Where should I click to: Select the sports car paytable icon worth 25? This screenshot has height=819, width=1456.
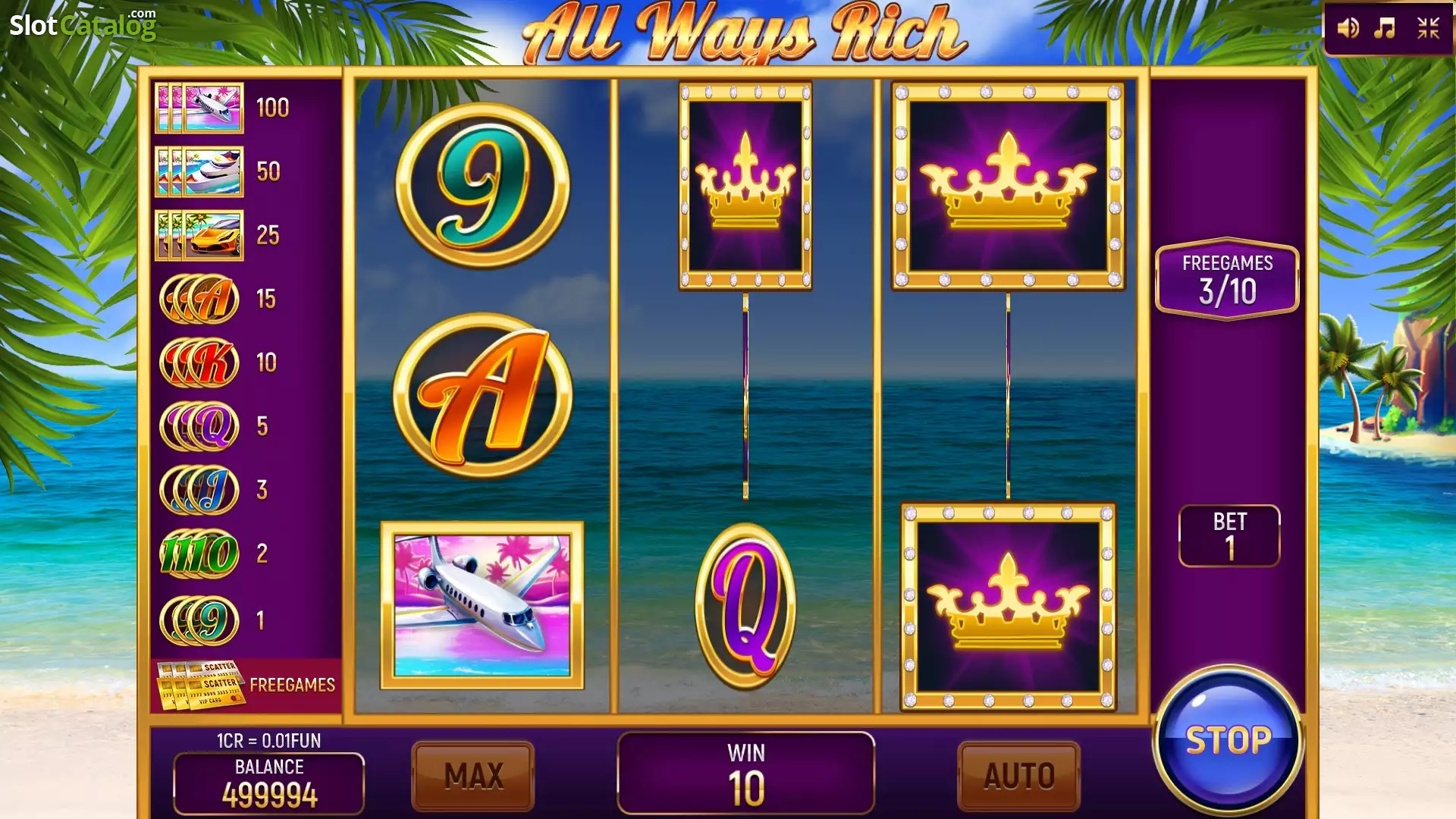(199, 235)
